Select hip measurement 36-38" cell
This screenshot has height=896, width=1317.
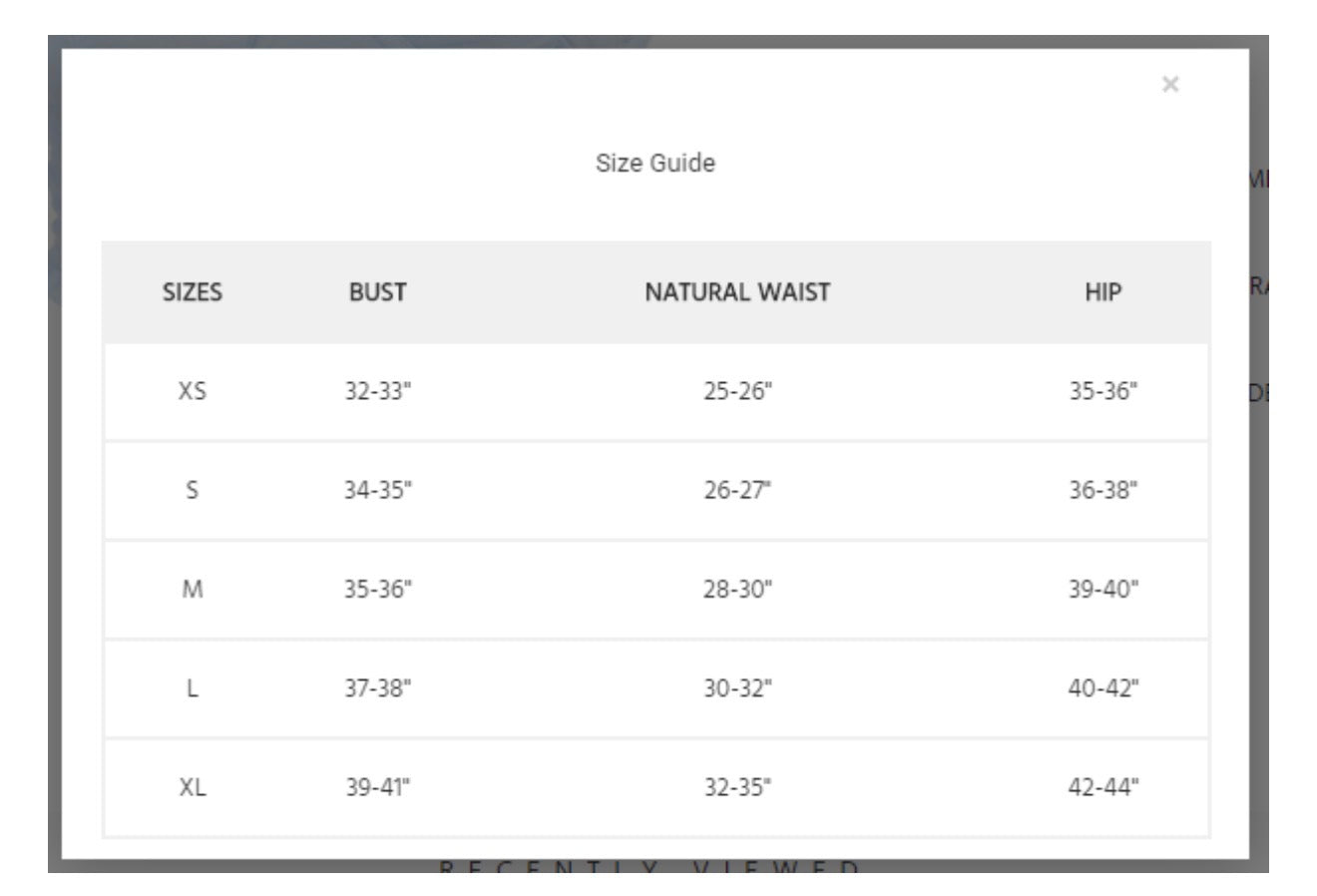pos(1103,490)
